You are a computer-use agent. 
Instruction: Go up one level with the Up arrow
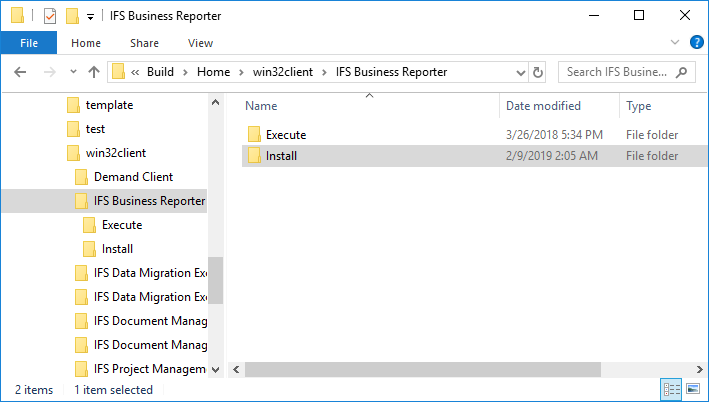94,72
